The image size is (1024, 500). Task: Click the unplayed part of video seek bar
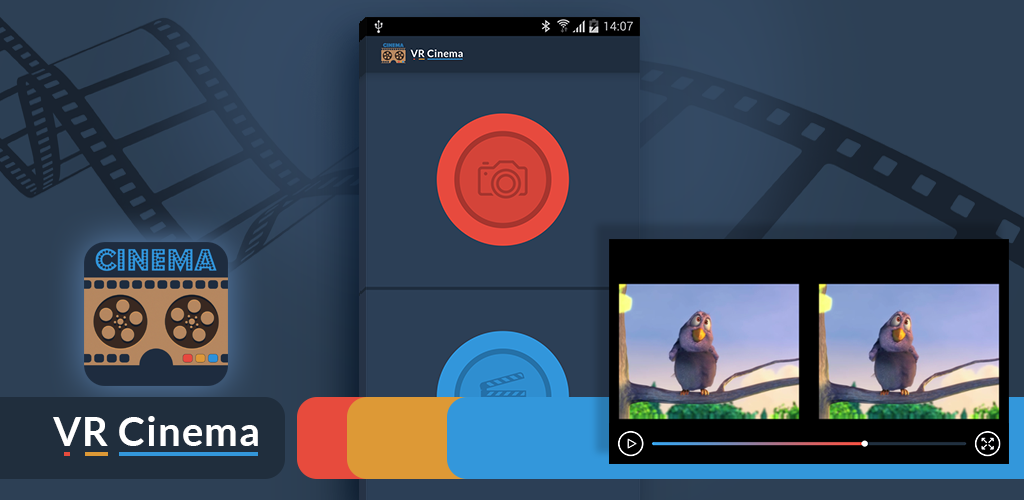[x=917, y=444]
